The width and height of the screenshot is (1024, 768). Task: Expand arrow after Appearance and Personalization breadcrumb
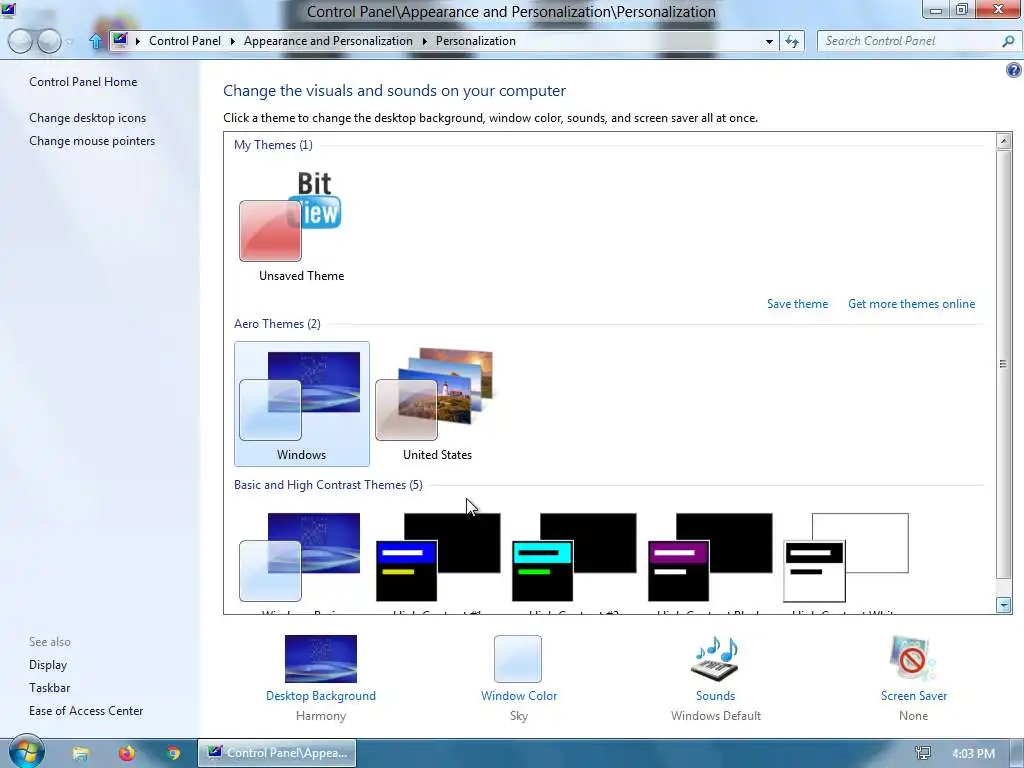click(x=424, y=41)
